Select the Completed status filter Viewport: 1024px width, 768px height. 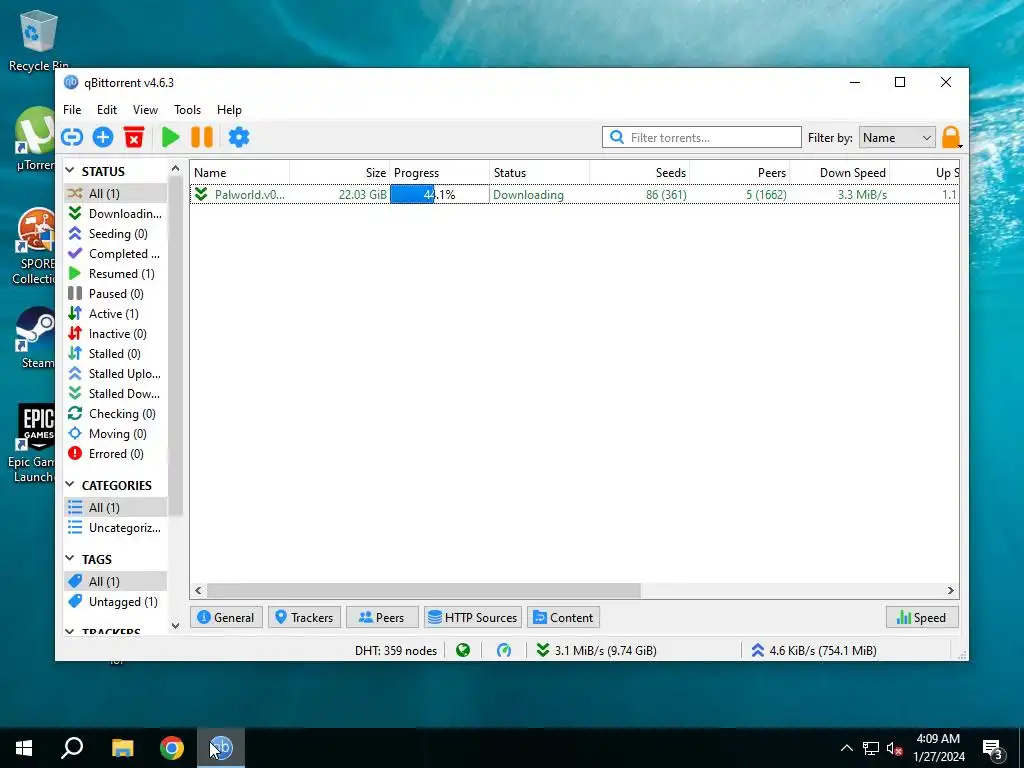[x=116, y=253]
